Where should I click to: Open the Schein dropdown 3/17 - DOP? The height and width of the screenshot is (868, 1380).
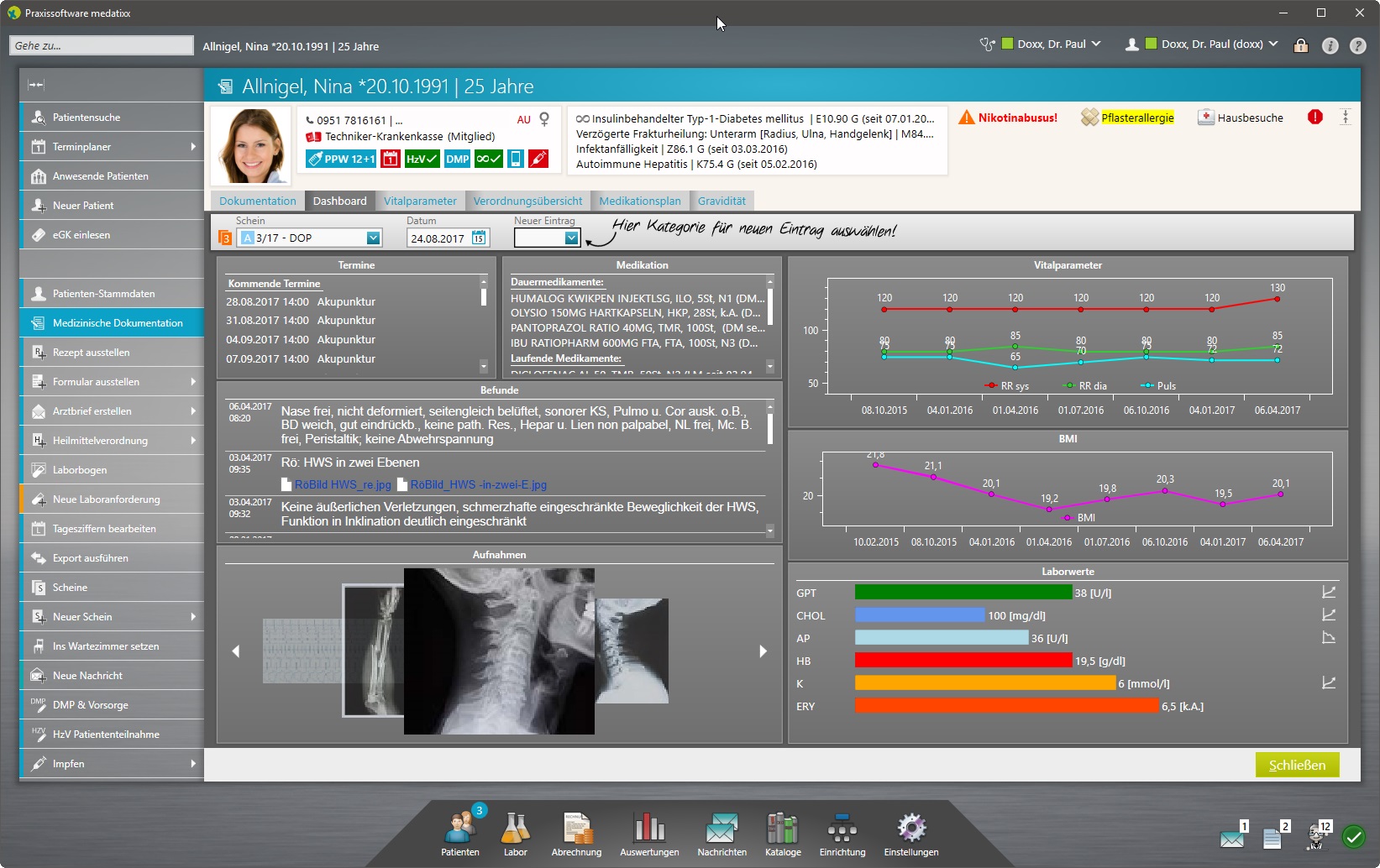click(x=373, y=238)
